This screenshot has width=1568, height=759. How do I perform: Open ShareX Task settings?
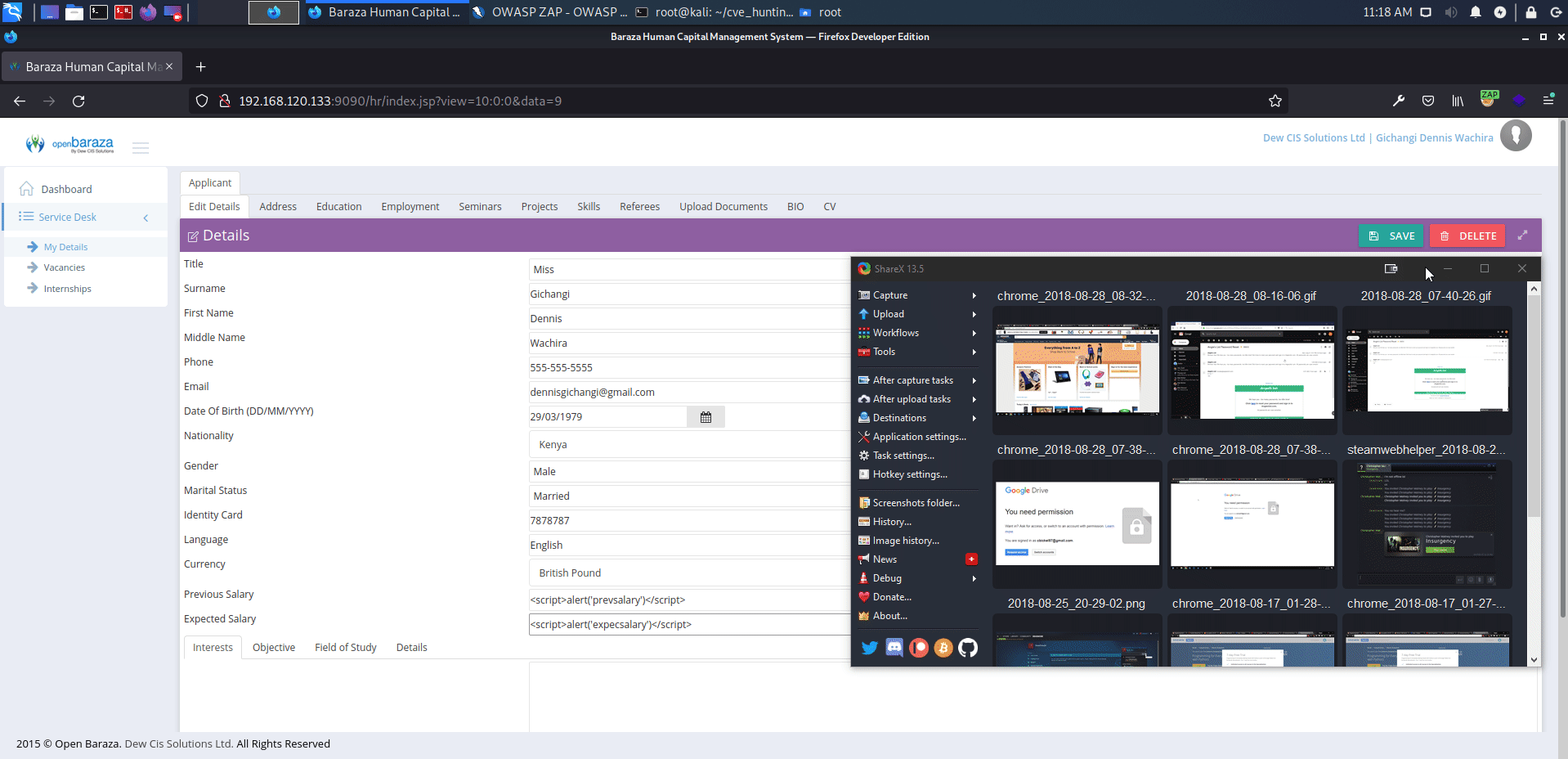[918, 456]
